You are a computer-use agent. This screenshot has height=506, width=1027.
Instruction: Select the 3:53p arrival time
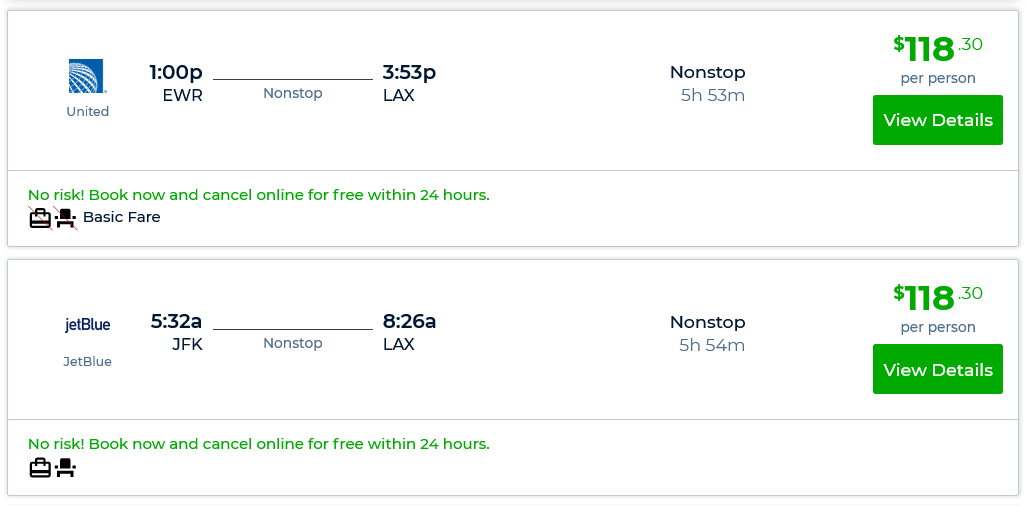point(409,72)
